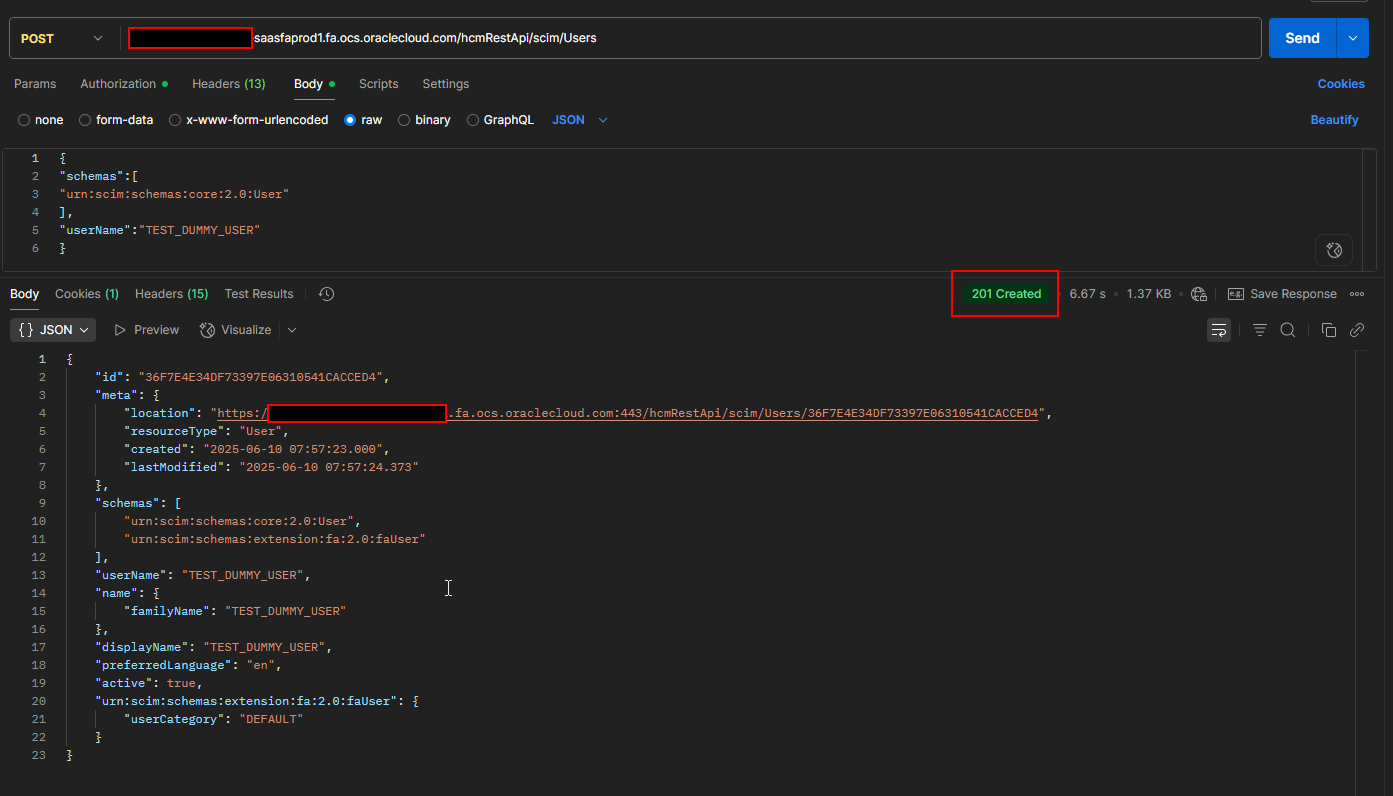The height and width of the screenshot is (796, 1393).
Task: Switch to the Preview view
Action: point(147,330)
